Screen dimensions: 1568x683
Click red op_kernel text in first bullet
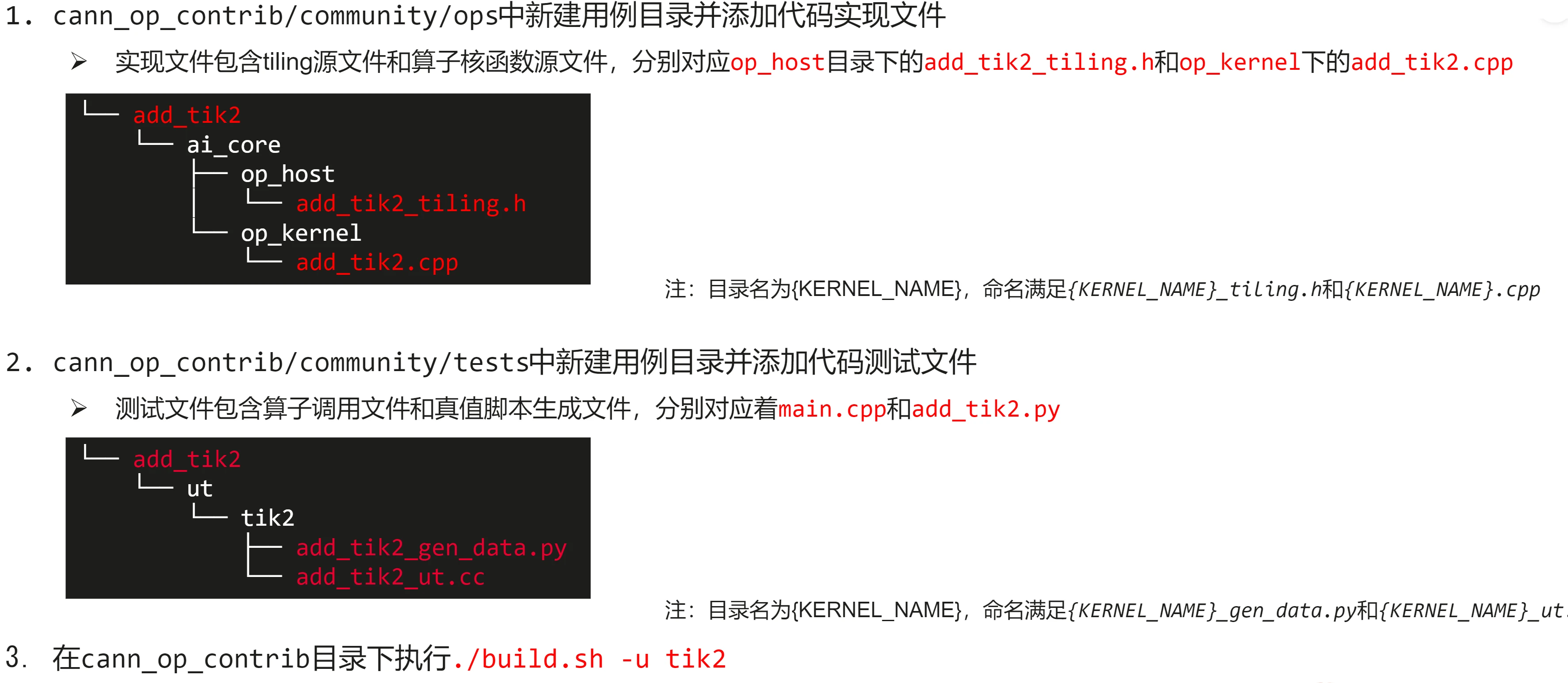click(x=1240, y=62)
